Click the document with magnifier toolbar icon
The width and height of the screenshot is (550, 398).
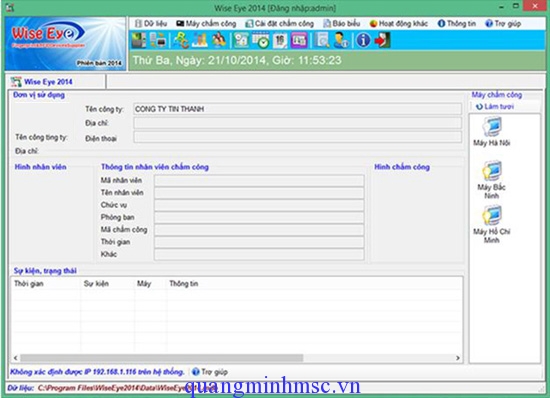(321, 40)
